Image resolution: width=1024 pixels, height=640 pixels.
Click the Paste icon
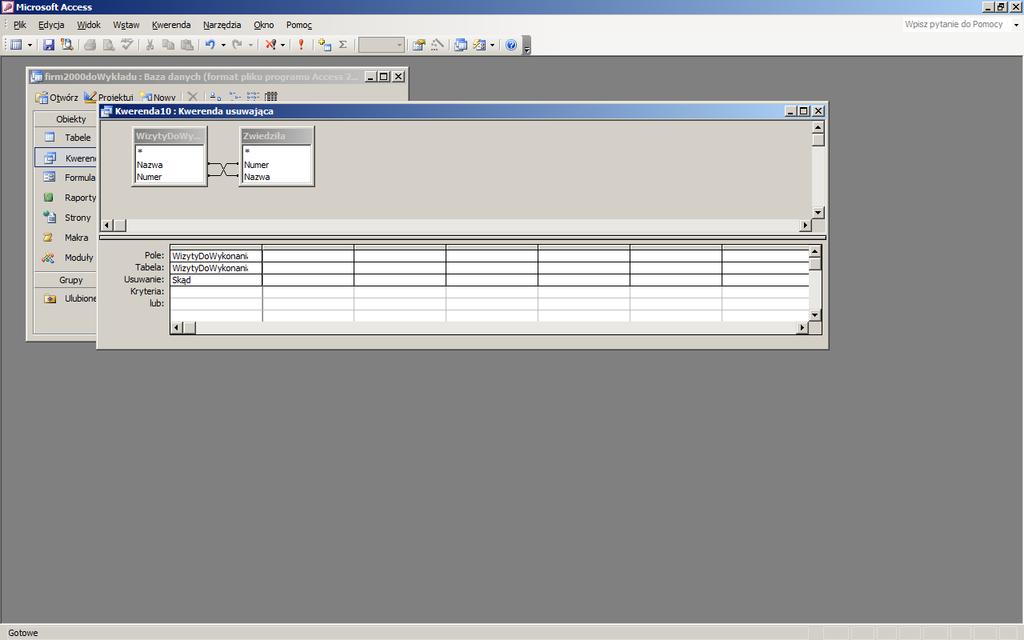[x=187, y=44]
